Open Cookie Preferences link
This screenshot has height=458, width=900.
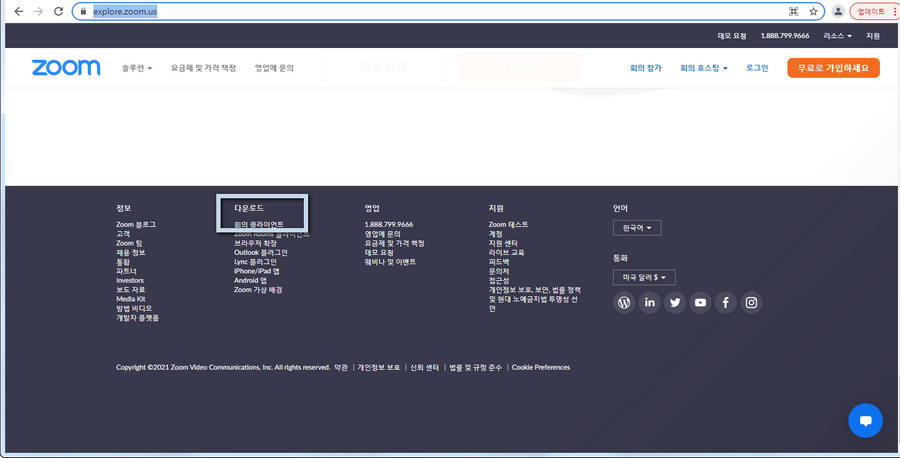(541, 367)
